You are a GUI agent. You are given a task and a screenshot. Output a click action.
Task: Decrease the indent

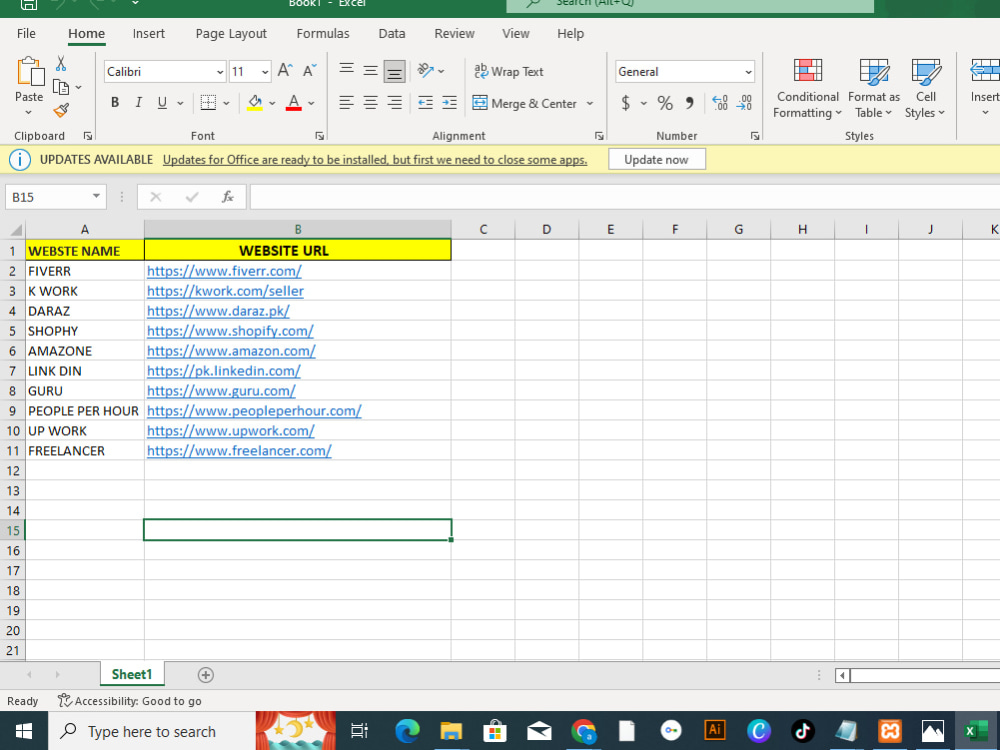pyautogui.click(x=425, y=103)
